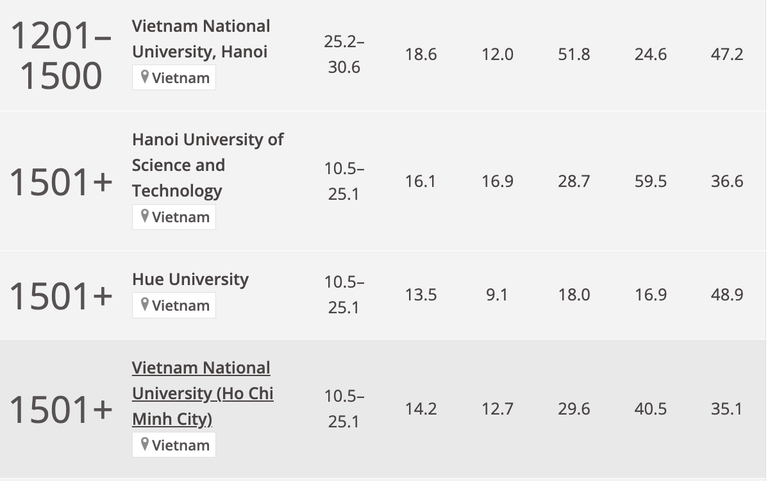Viewport: 770px width, 481px height.
Task: Click the Vietnam tag under Hanoi University of Science and Technology
Action: [x=181, y=217]
